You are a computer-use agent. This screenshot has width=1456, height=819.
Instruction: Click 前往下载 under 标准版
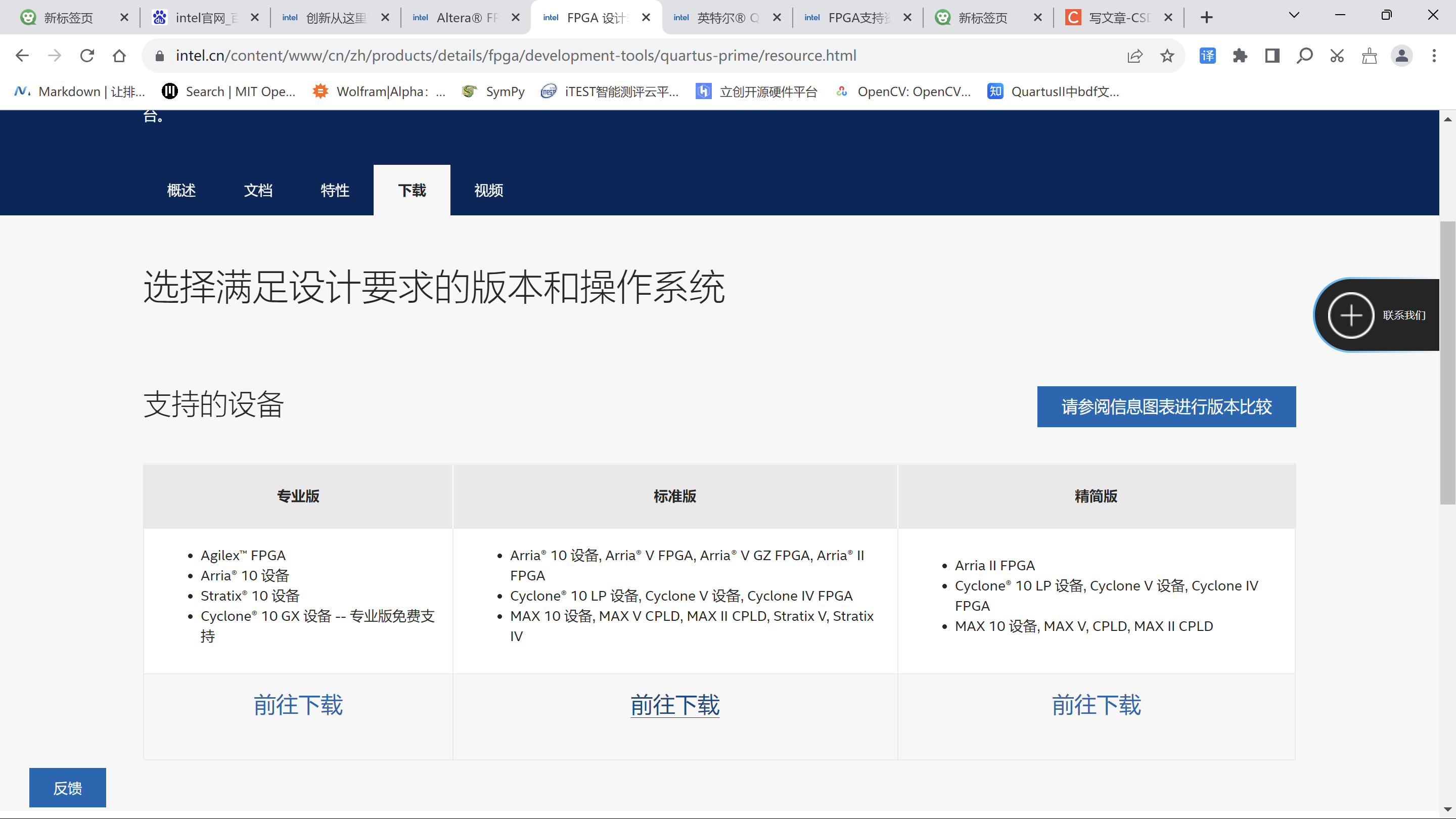[x=674, y=705]
